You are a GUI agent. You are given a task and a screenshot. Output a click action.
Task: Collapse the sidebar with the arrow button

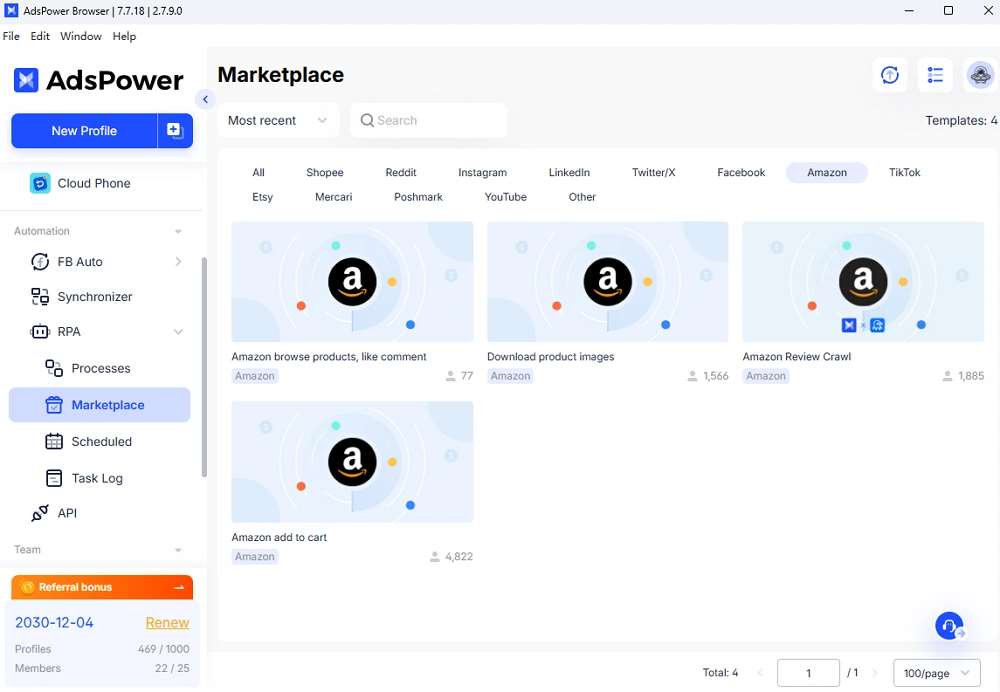[205, 99]
